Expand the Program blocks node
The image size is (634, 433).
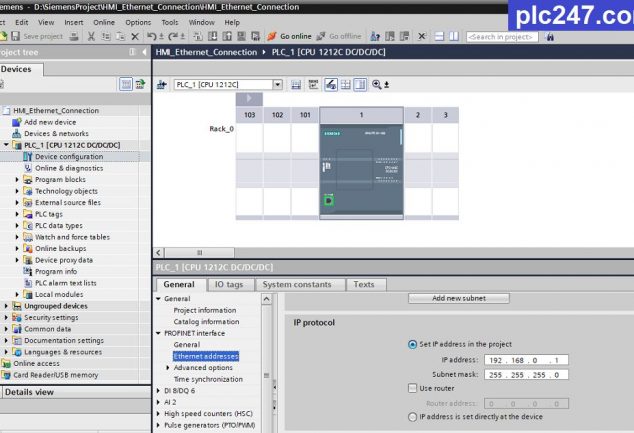[17, 180]
